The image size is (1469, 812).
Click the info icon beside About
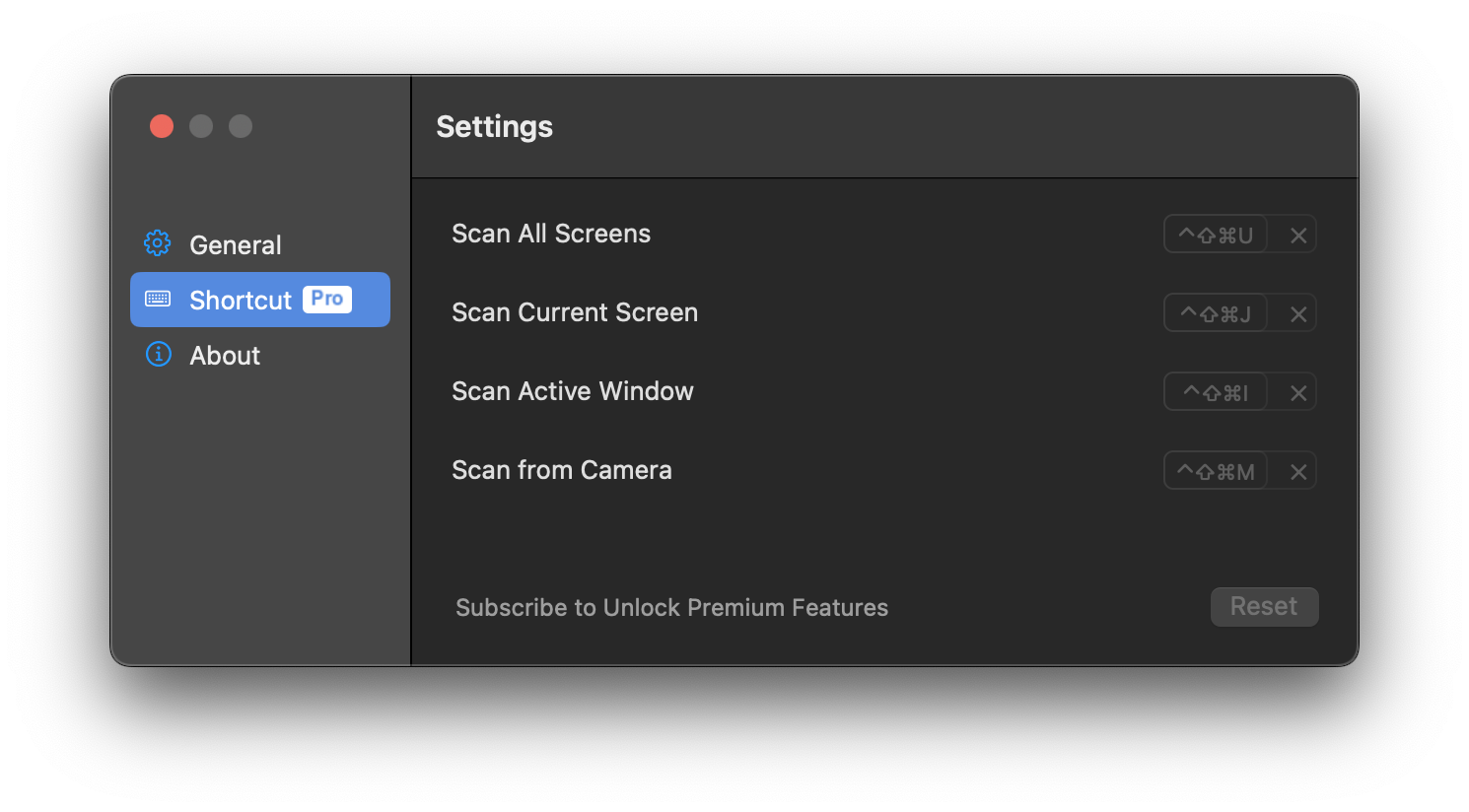pyautogui.click(x=158, y=355)
